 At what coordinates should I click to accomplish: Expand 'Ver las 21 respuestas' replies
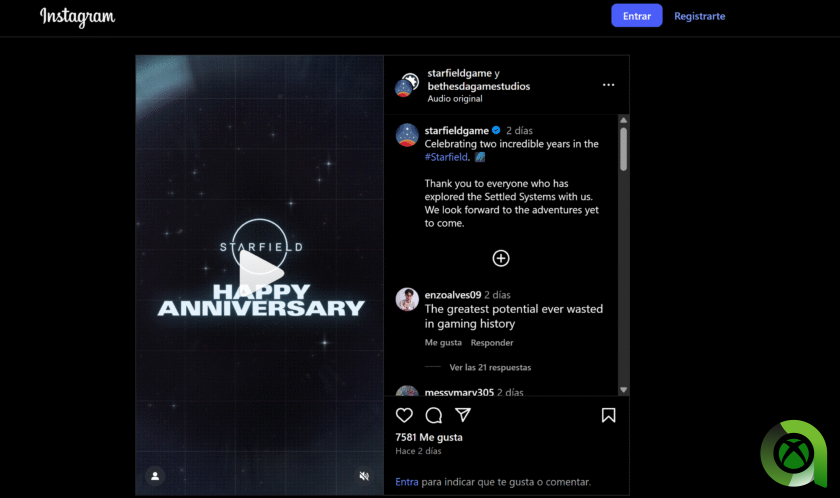tap(490, 367)
